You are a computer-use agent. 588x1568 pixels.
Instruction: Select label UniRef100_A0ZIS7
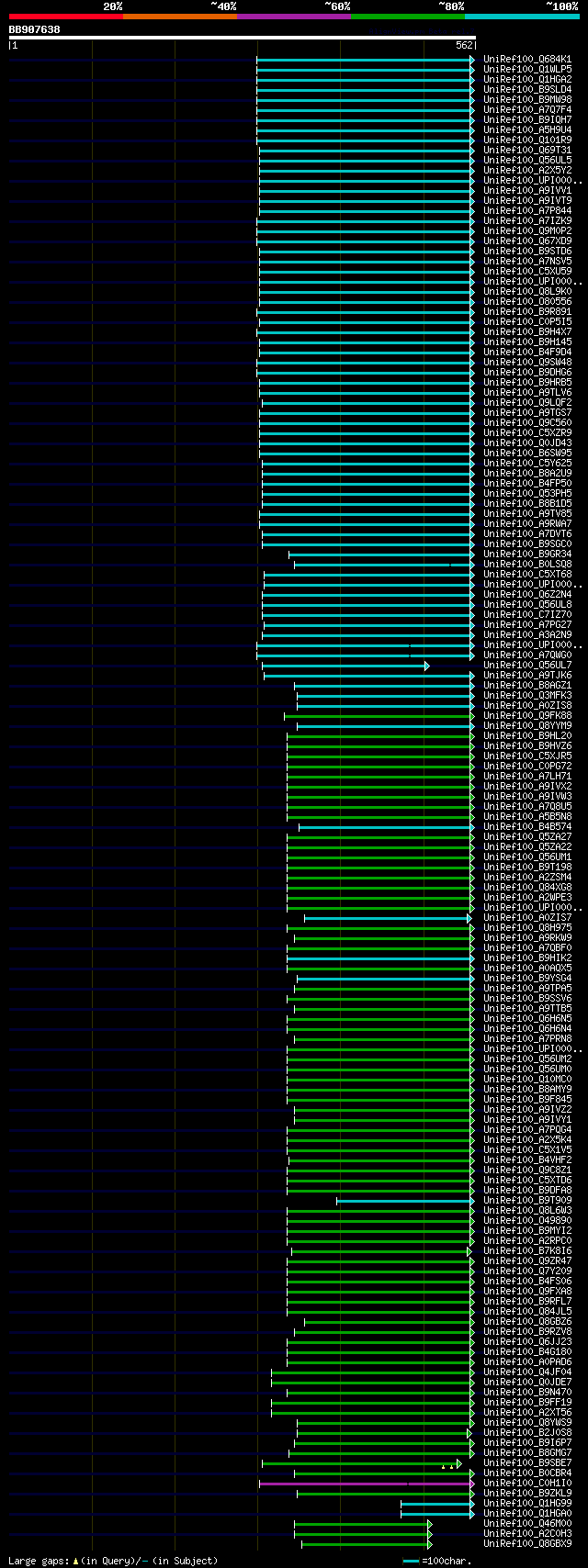527,918
